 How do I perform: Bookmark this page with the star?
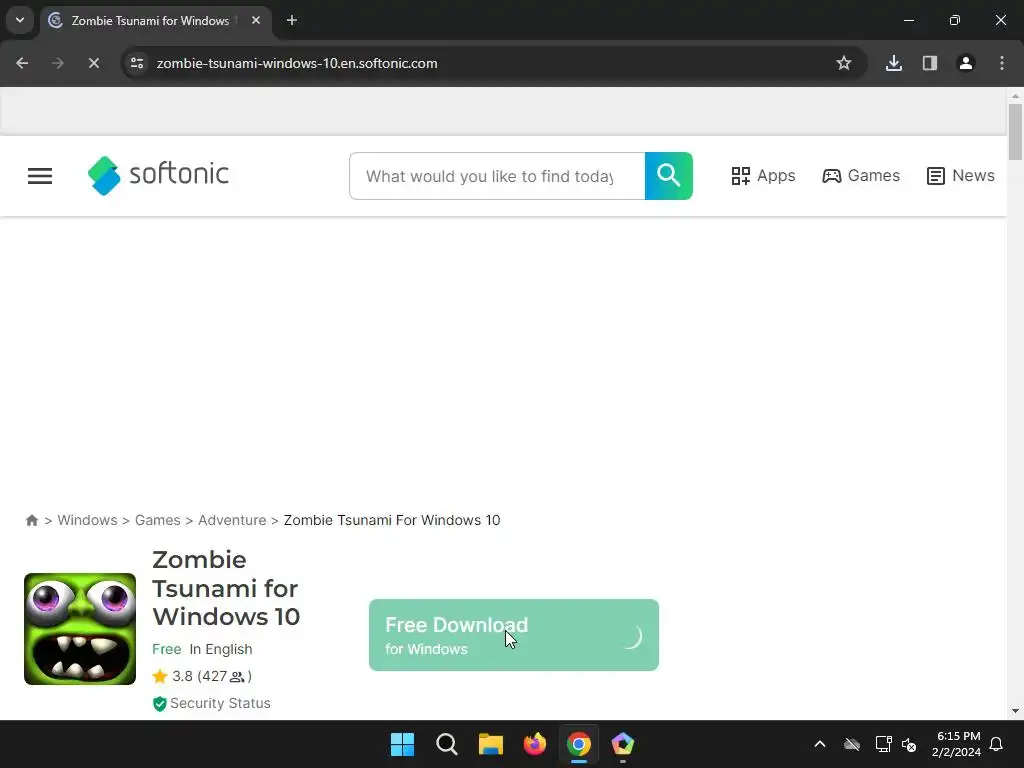click(844, 63)
